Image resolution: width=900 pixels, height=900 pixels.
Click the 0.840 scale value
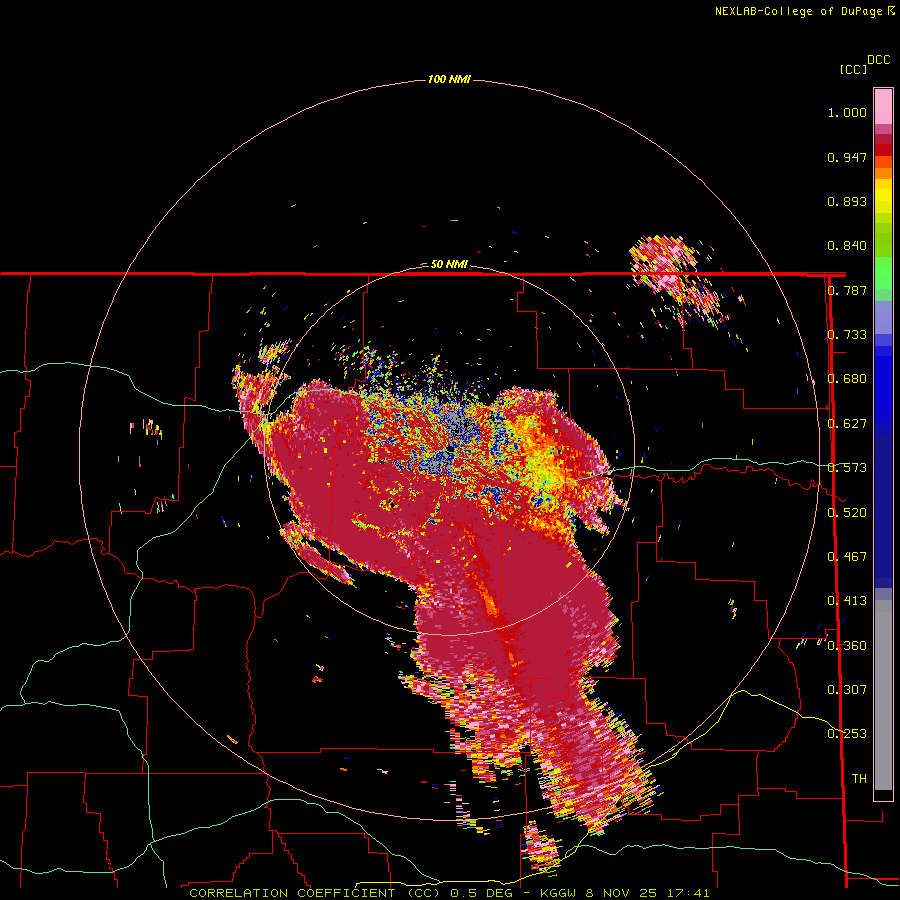pos(847,246)
